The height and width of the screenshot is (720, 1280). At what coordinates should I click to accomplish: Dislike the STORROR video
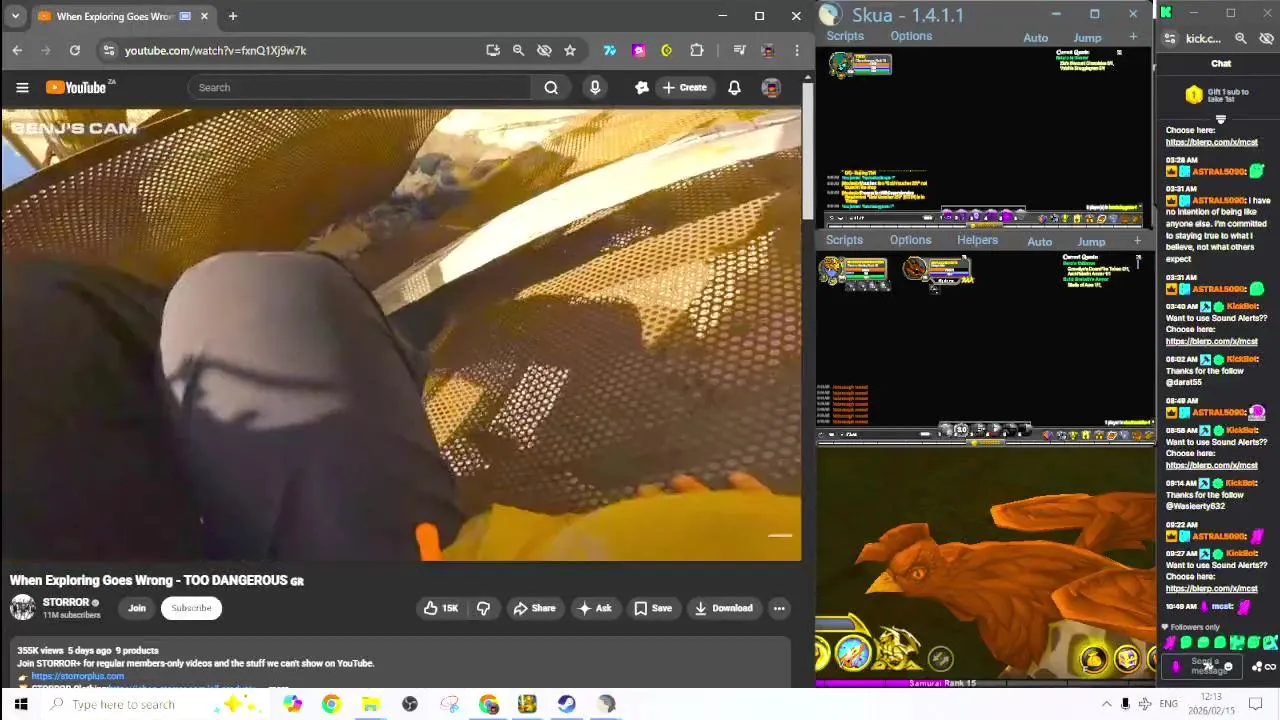483,608
